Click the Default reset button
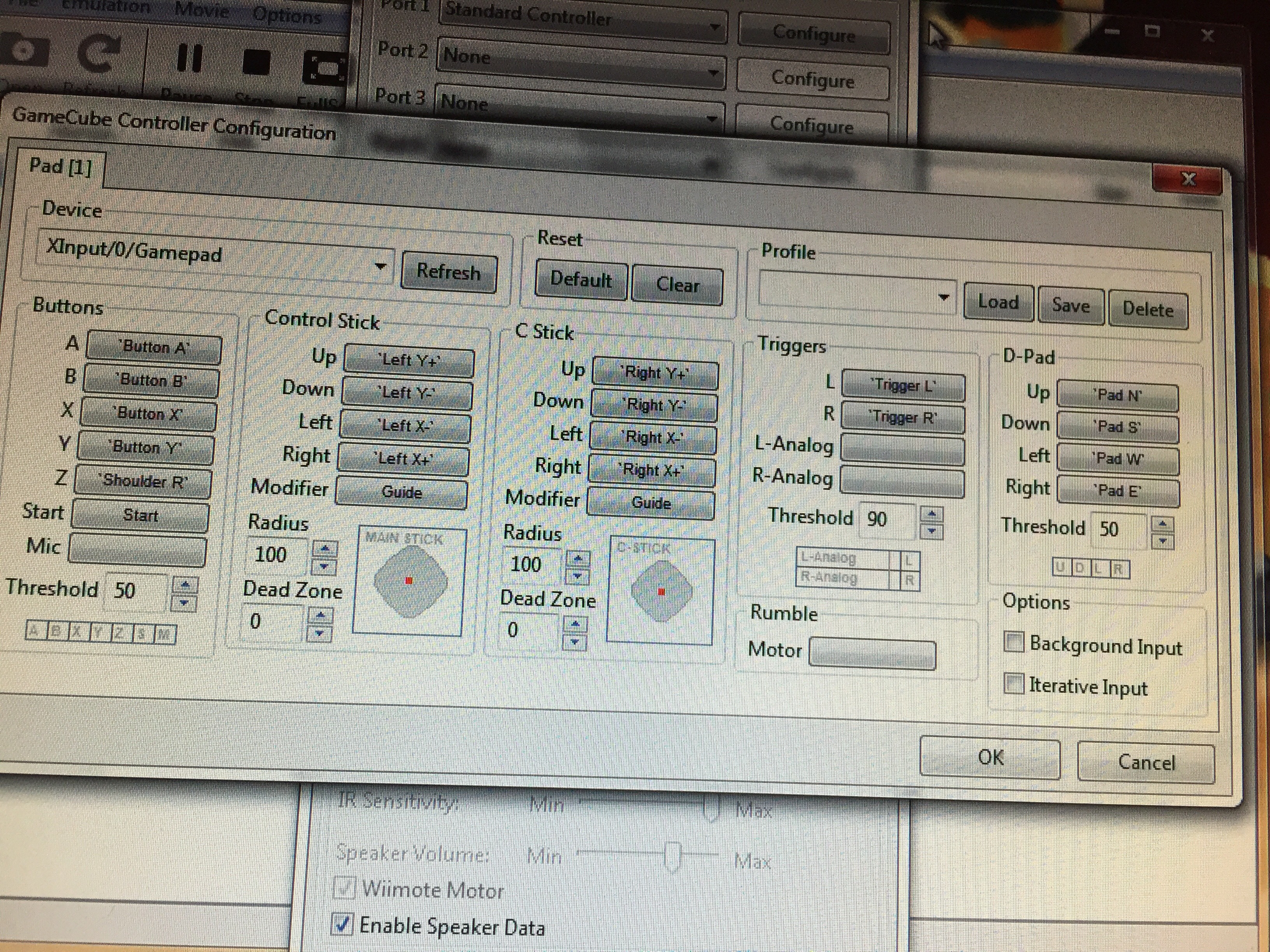The height and width of the screenshot is (952, 1270). pos(581,280)
